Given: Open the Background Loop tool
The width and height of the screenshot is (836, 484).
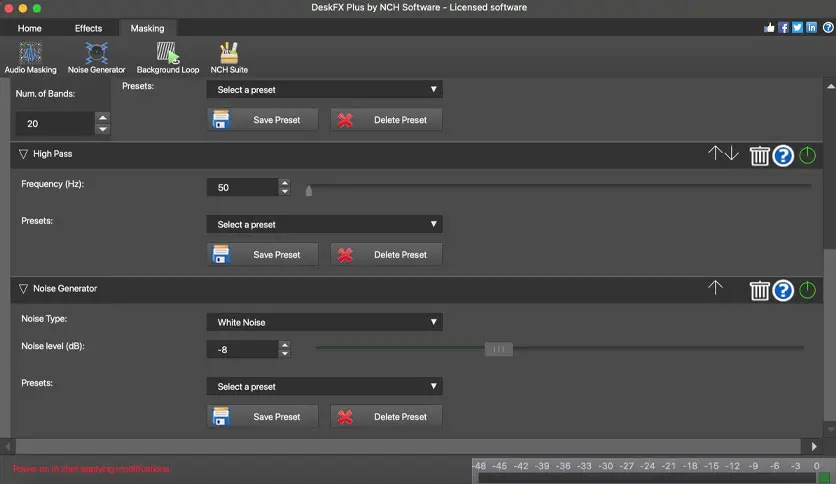Looking at the screenshot, I should point(167,58).
